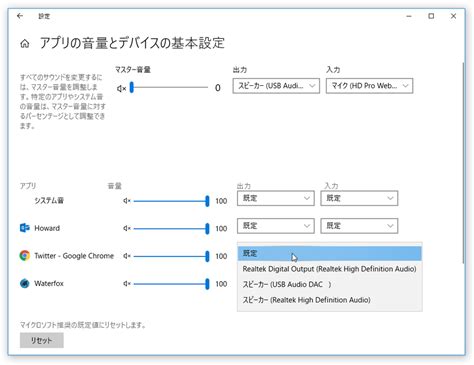Screen dimensions: 474x365
Task: Minimize the settings window
Action: pyautogui.click(x=409, y=16)
